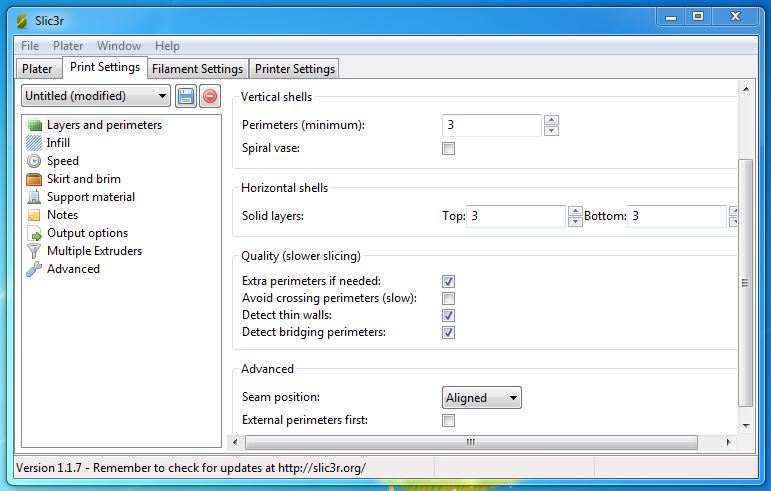Open the Untitled (modified) preset dropdown
This screenshot has height=491, width=771.
[x=96, y=96]
